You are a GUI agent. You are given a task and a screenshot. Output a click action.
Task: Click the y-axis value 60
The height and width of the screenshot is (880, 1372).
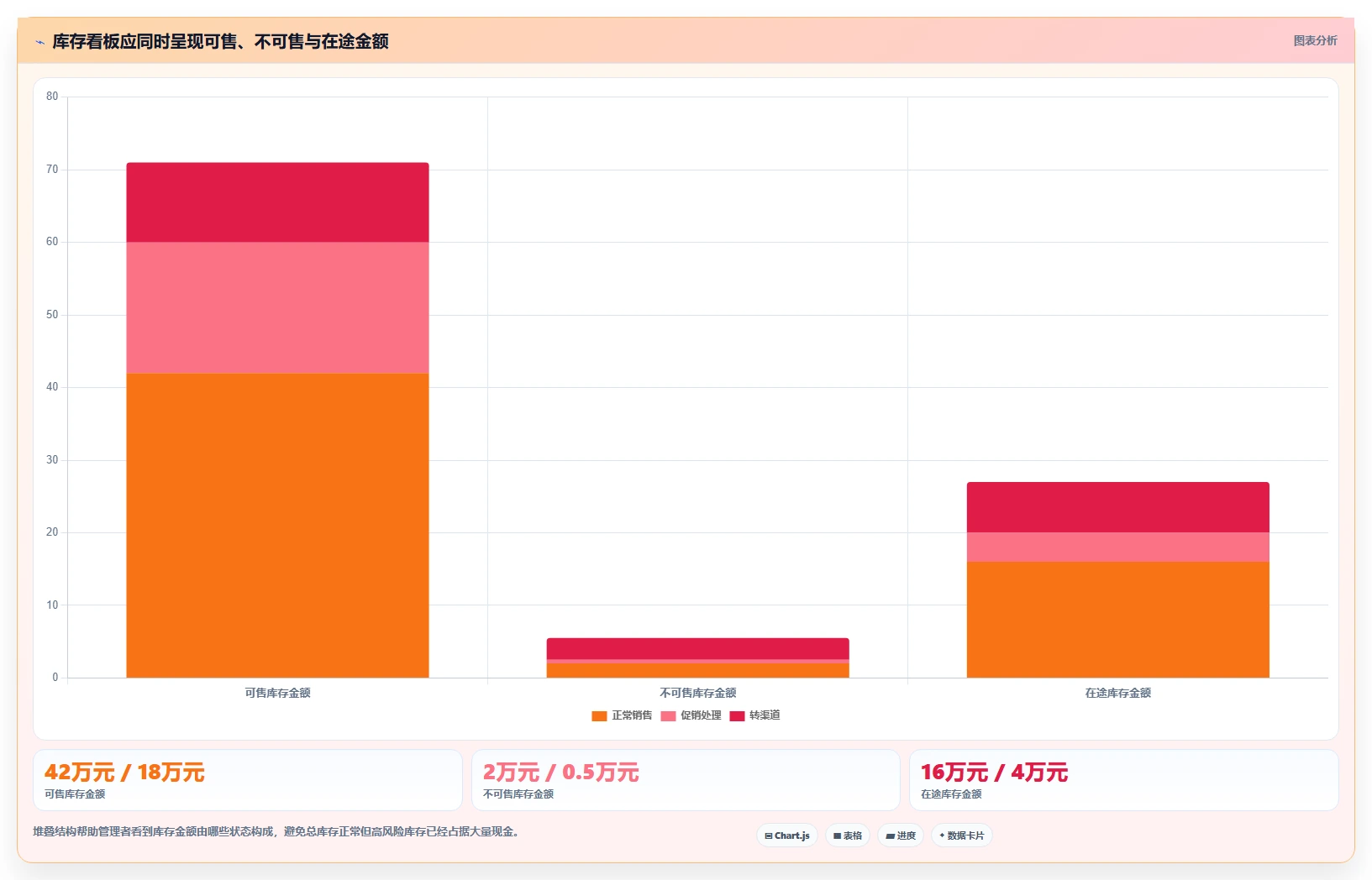52,242
